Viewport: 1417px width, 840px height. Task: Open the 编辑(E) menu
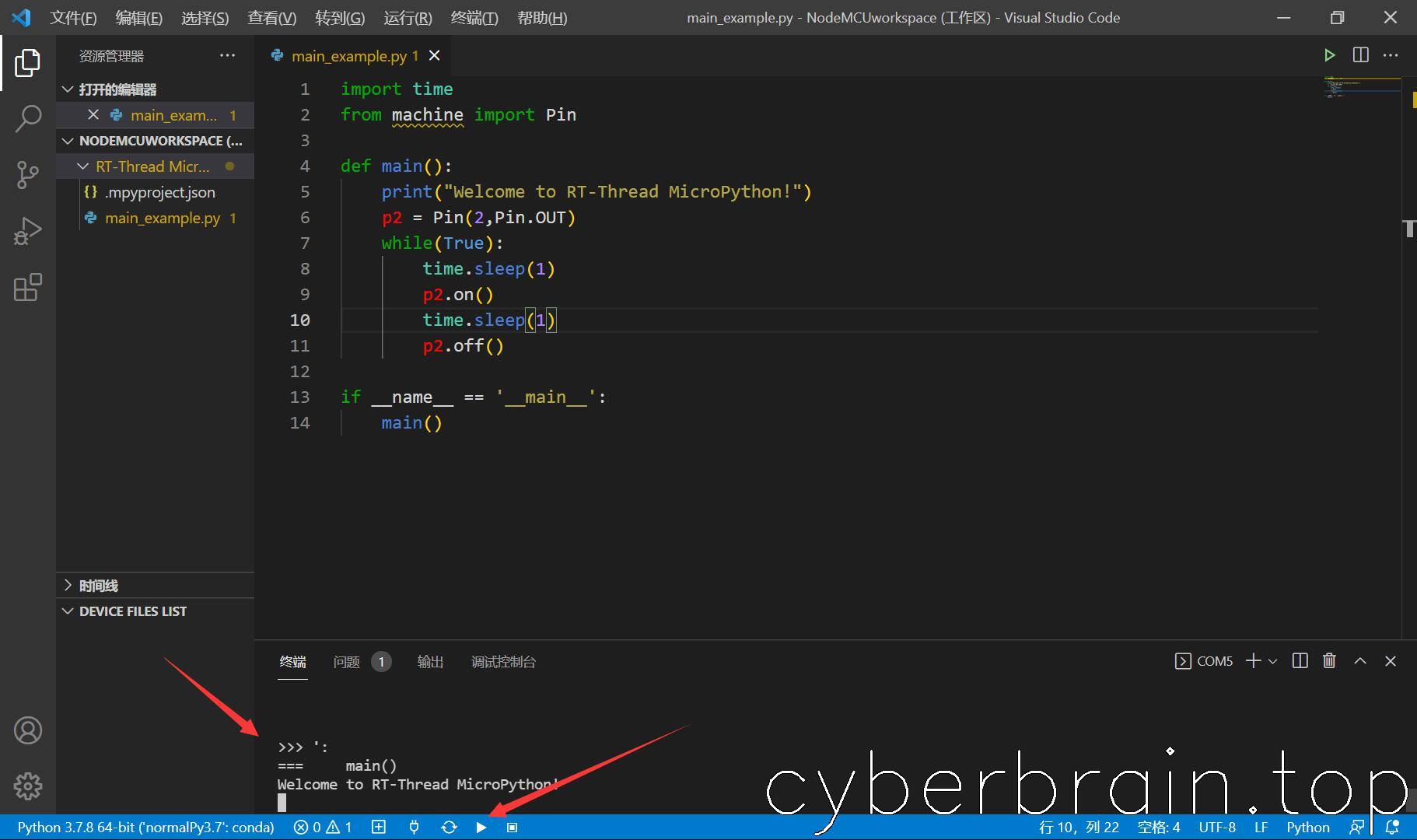click(x=138, y=18)
